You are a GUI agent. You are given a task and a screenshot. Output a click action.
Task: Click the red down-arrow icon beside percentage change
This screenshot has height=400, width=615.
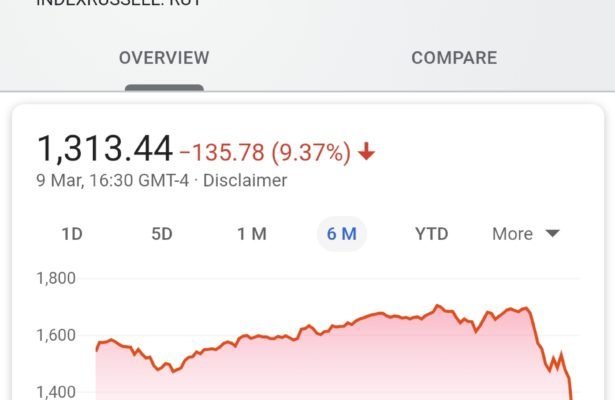tap(367, 152)
